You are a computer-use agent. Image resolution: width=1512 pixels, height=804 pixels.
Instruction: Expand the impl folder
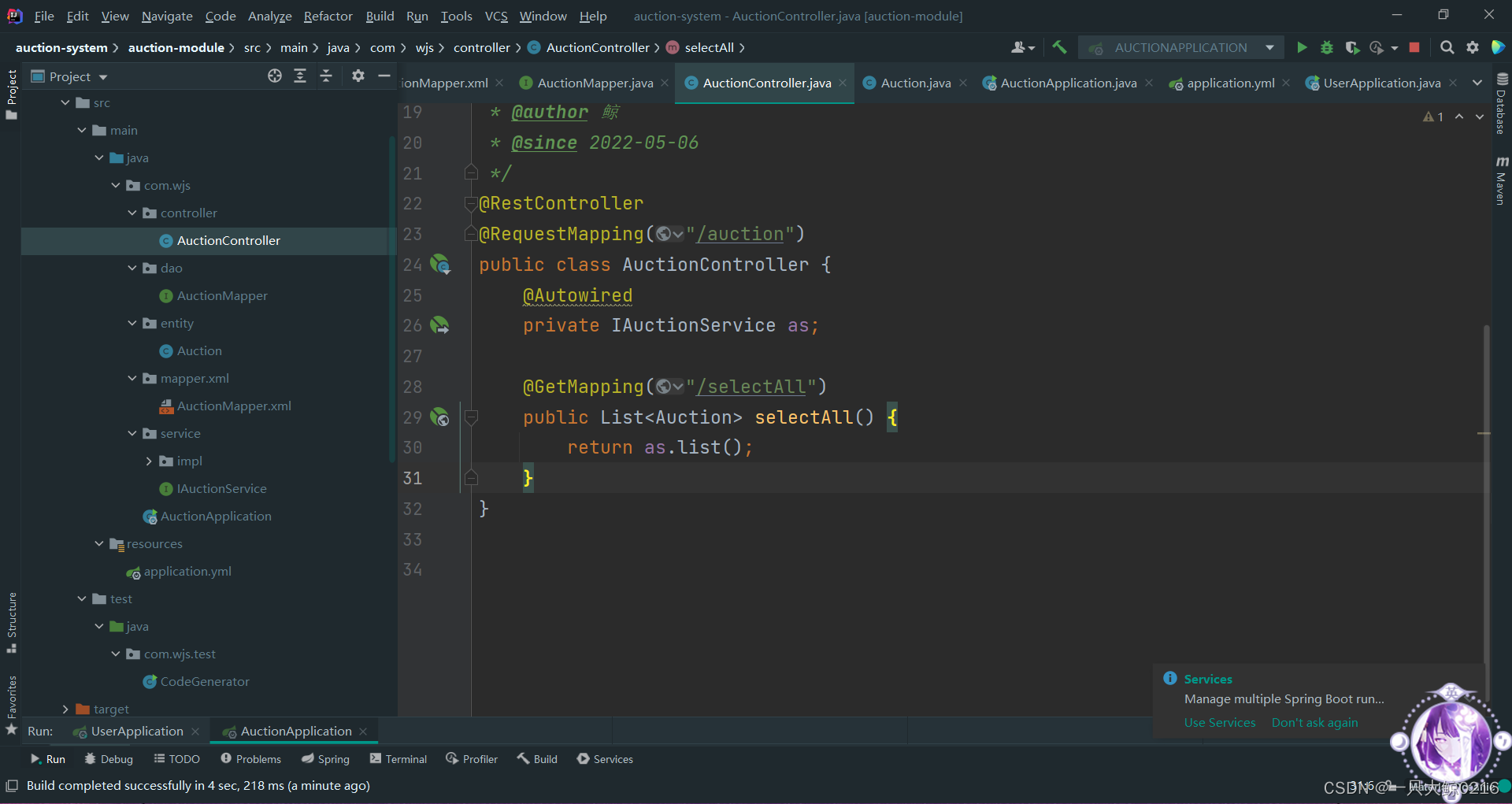149,461
